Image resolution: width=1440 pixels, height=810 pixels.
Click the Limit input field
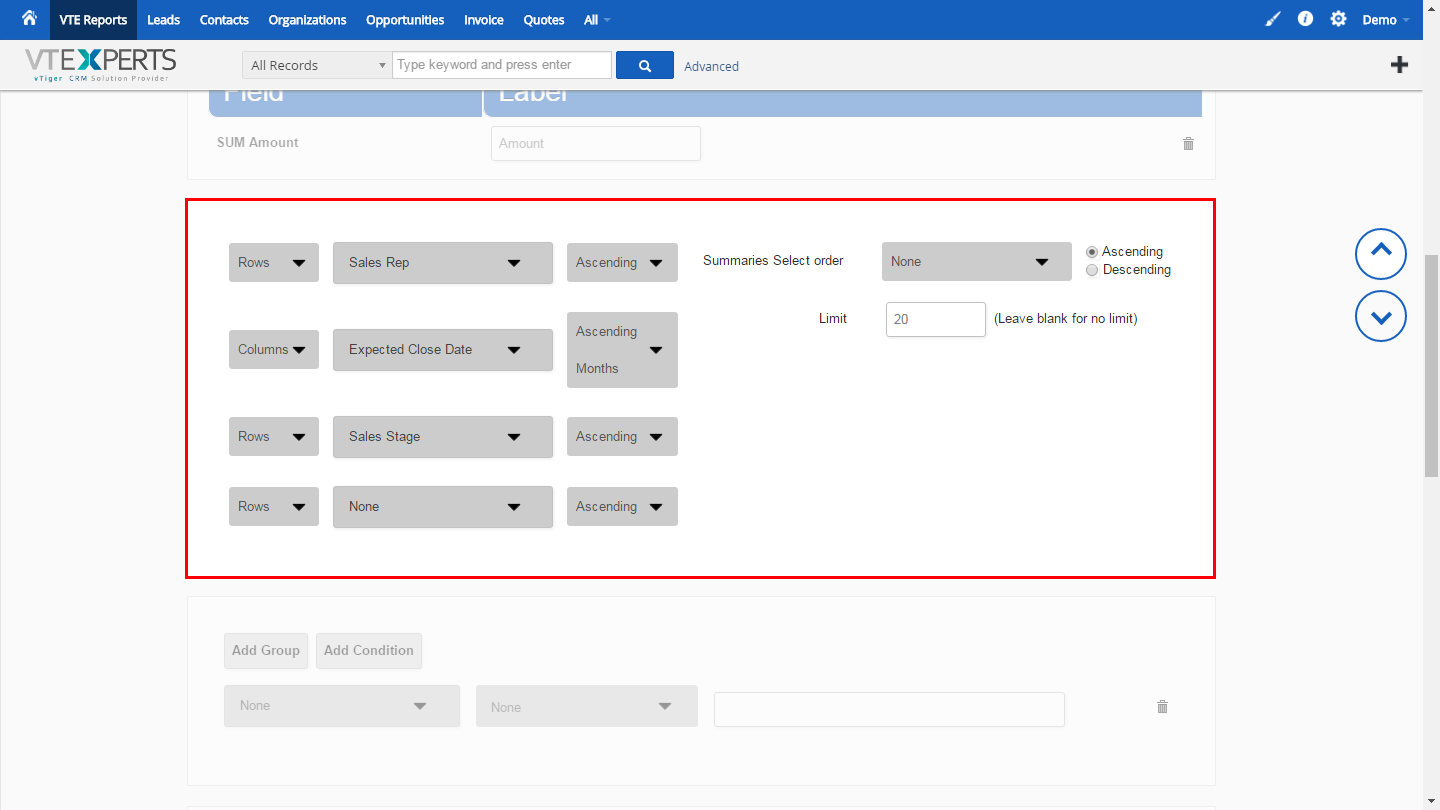click(x=936, y=319)
